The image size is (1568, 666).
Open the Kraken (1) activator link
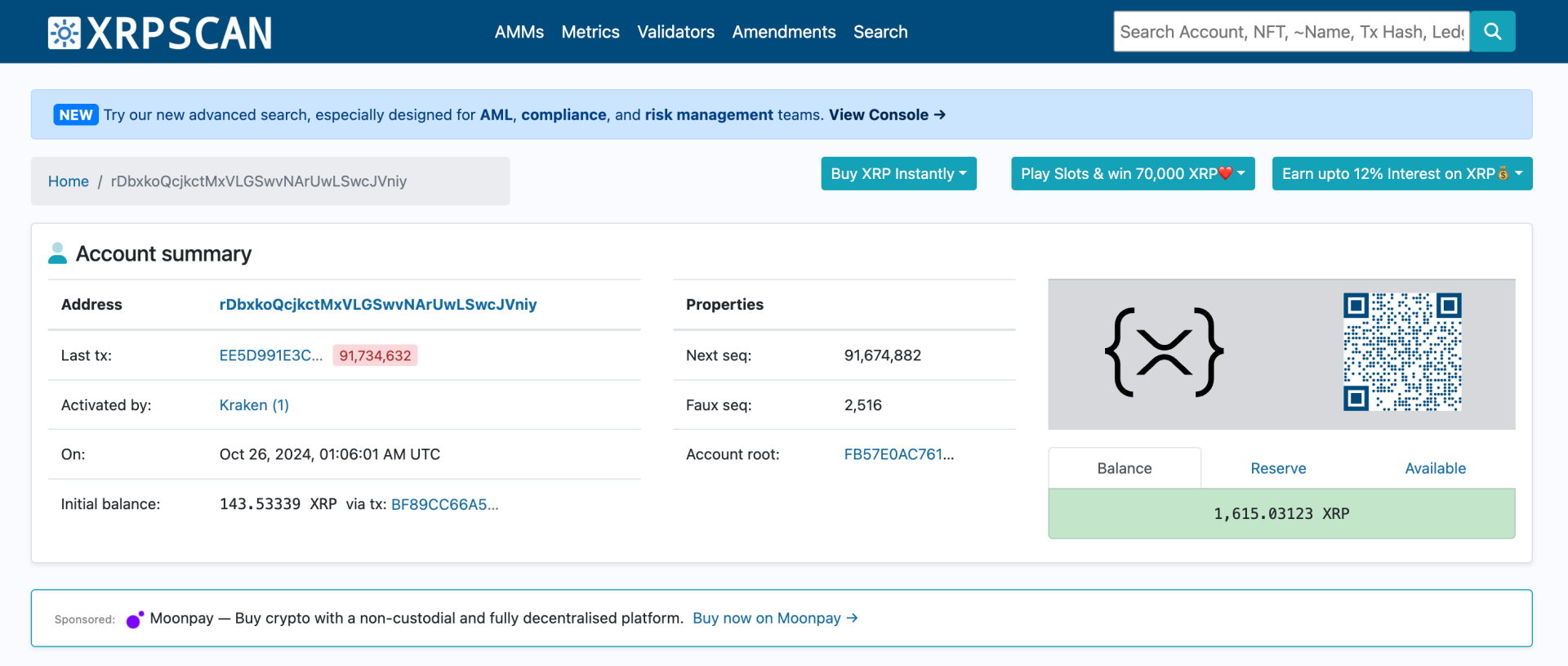pos(254,405)
